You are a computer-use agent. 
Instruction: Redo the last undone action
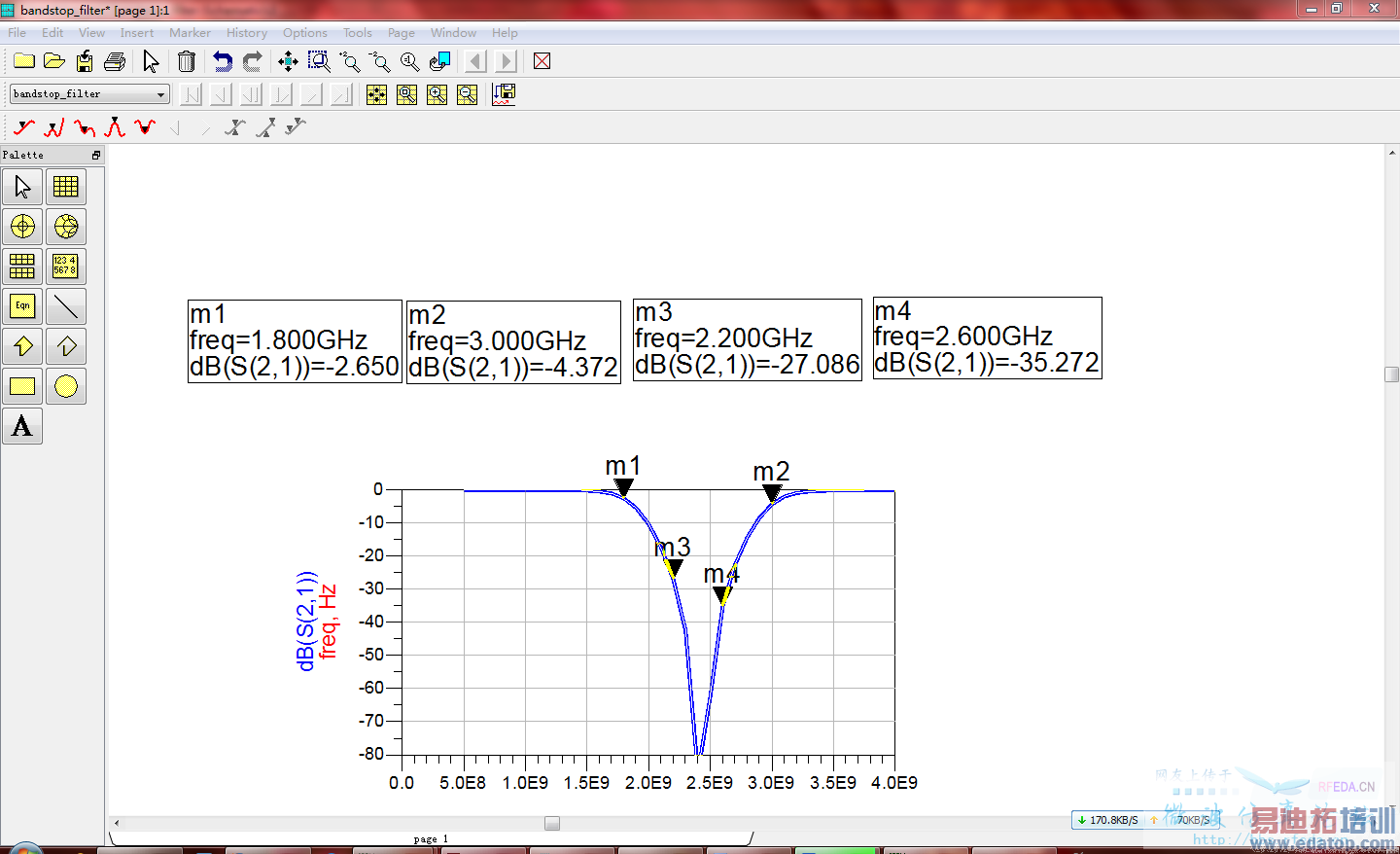pos(253,61)
